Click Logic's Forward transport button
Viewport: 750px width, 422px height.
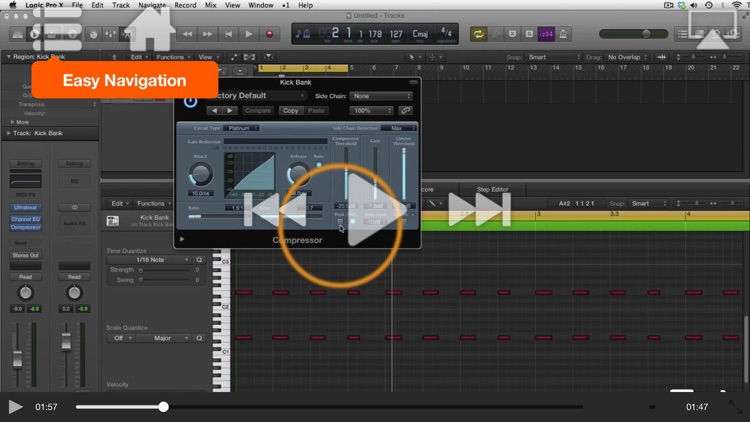pos(208,34)
